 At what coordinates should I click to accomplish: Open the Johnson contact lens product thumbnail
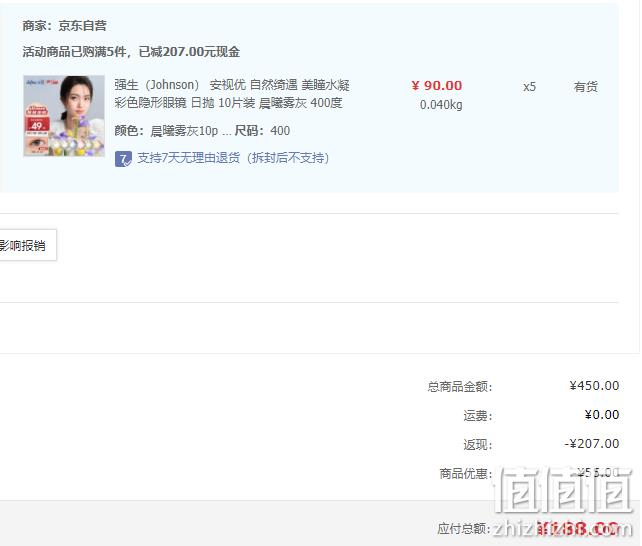[x=64, y=116]
